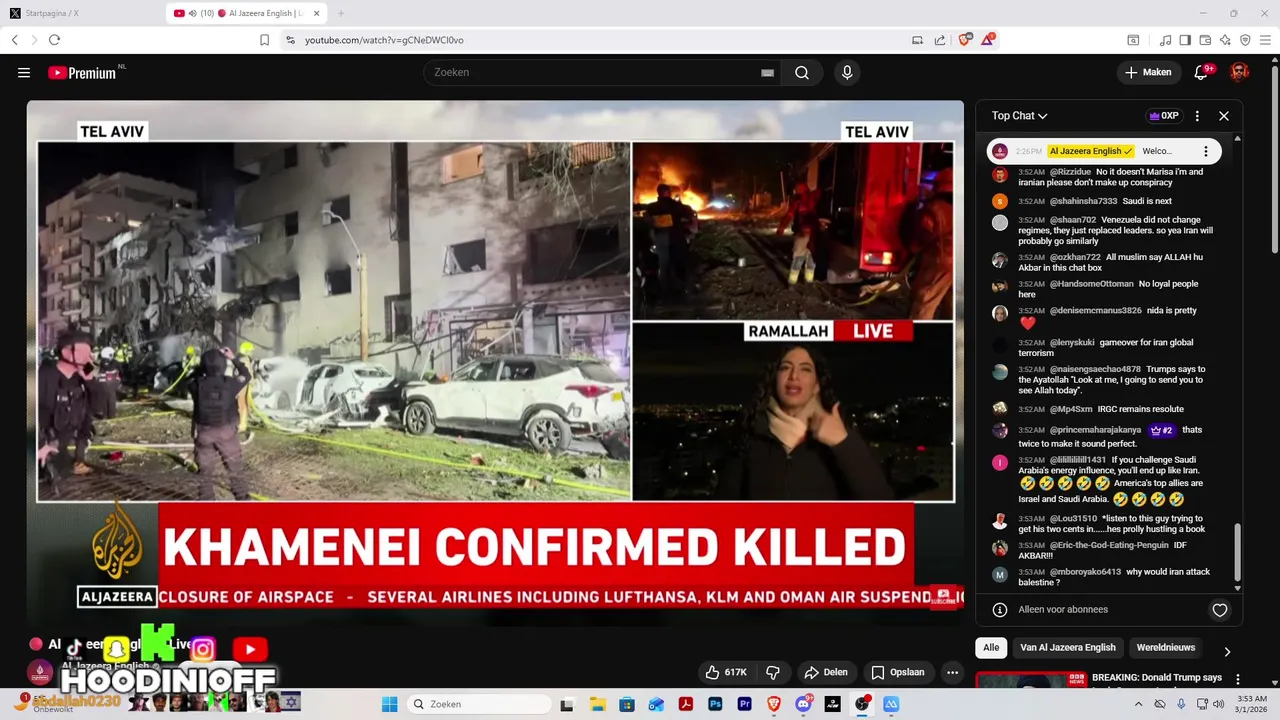This screenshot has height=720, width=1280.
Task: Open live chat options three dots
Action: (x=1197, y=116)
